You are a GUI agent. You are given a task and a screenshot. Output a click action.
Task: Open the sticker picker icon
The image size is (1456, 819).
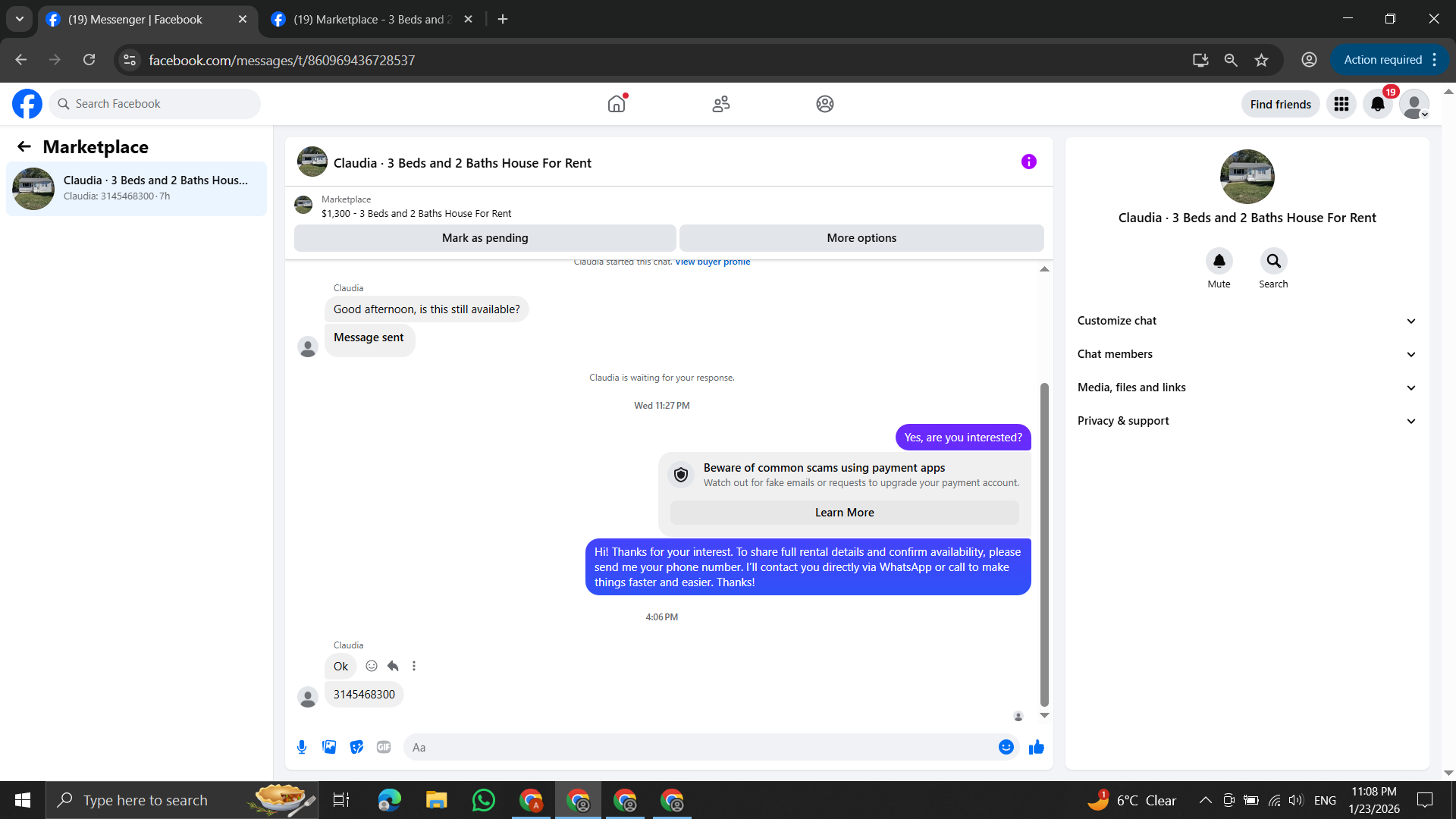tap(356, 747)
